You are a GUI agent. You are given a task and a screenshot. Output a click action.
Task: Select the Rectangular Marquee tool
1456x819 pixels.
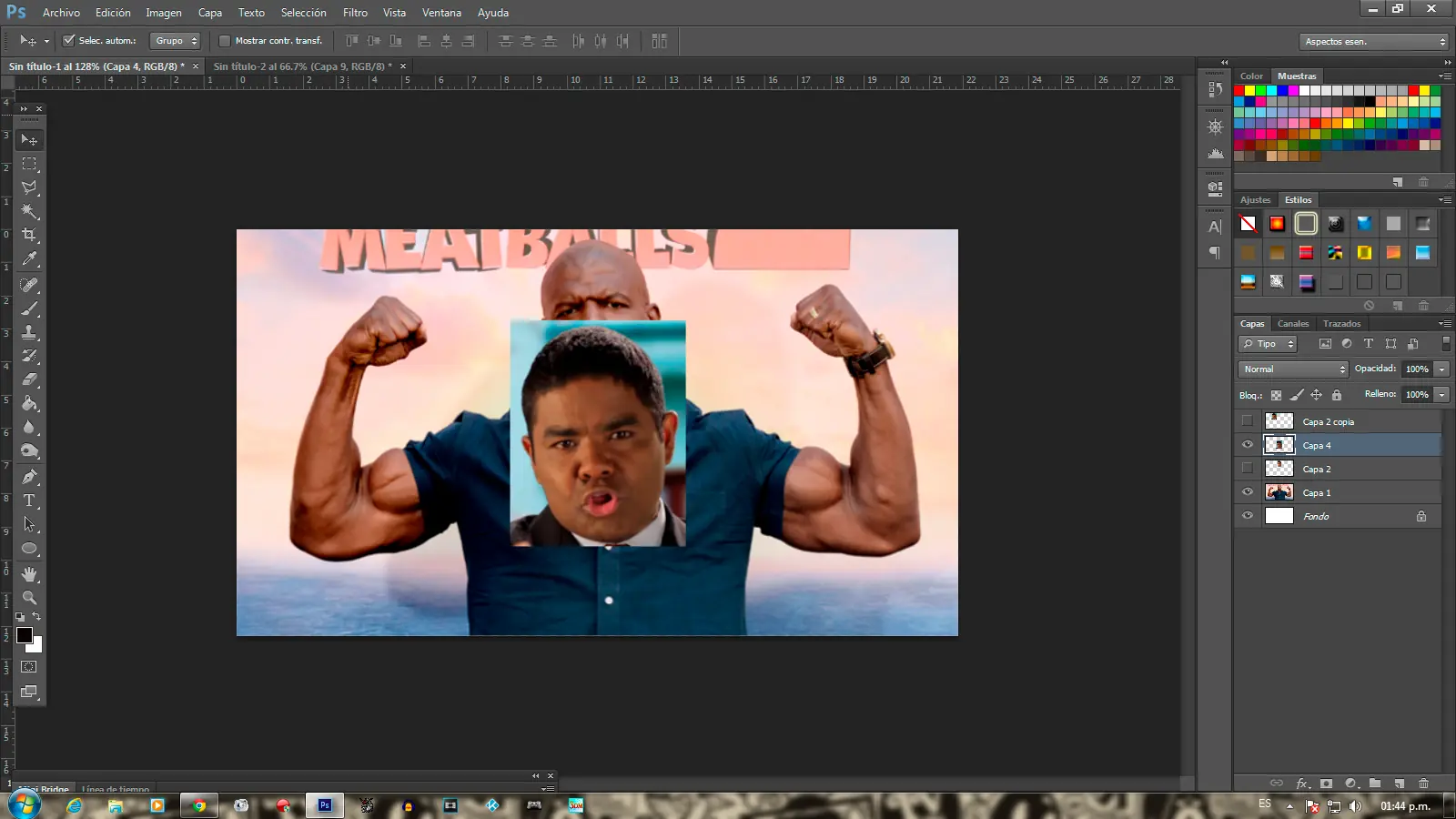click(x=29, y=164)
